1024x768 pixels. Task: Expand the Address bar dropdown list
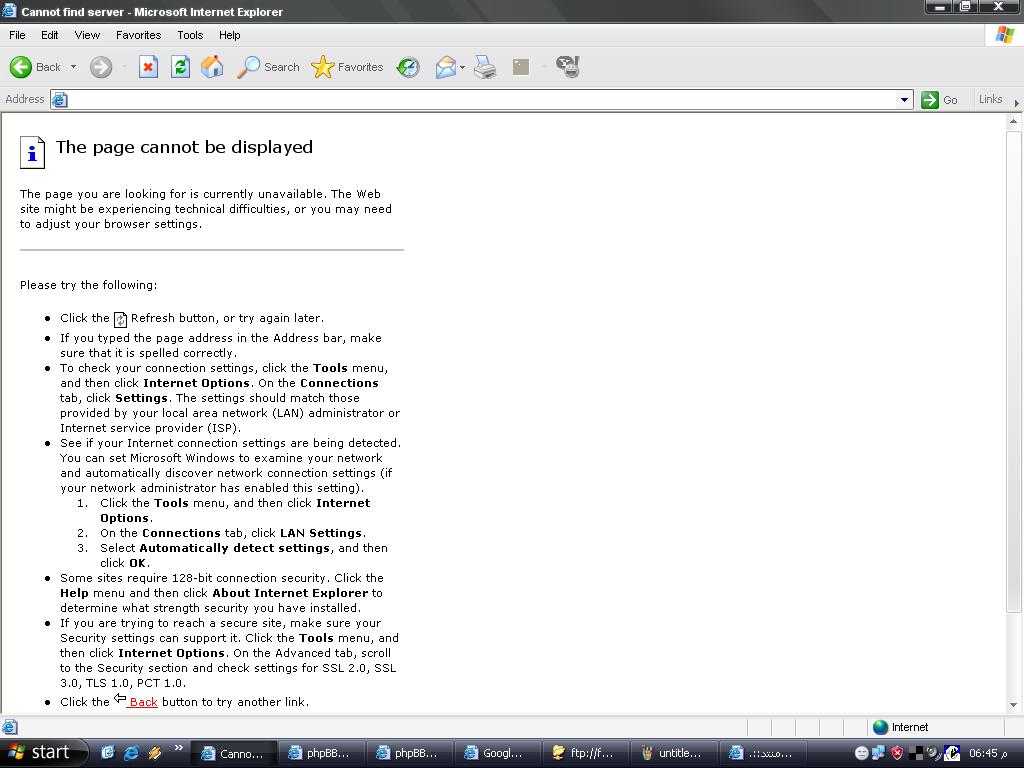click(904, 99)
